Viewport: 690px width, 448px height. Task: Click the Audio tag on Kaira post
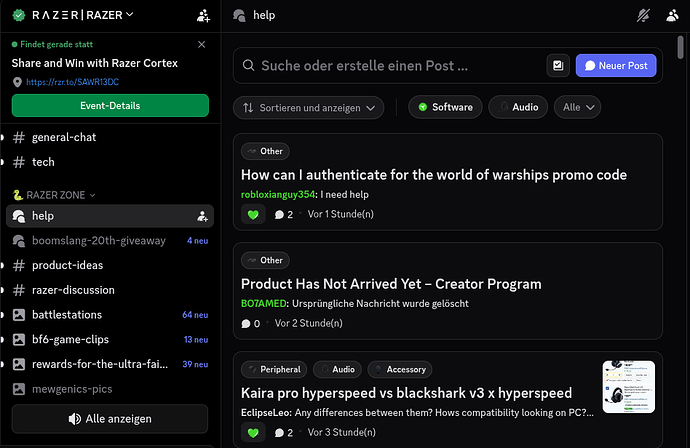coord(337,370)
